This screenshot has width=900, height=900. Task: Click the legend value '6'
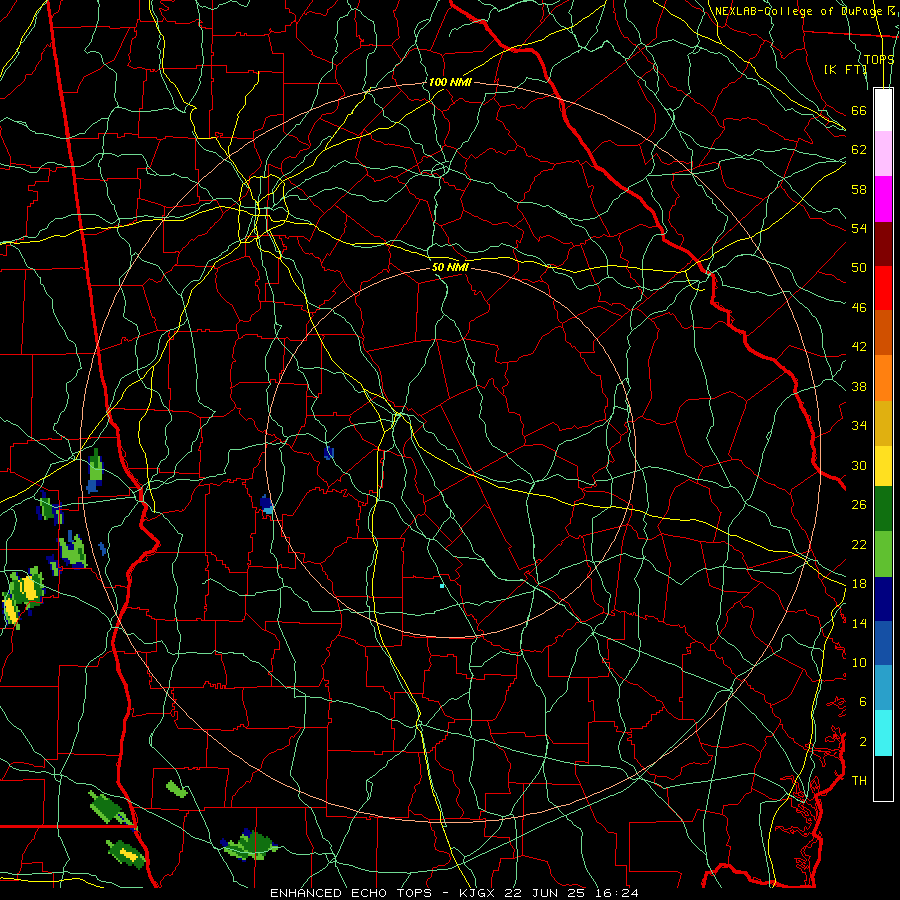pos(863,702)
